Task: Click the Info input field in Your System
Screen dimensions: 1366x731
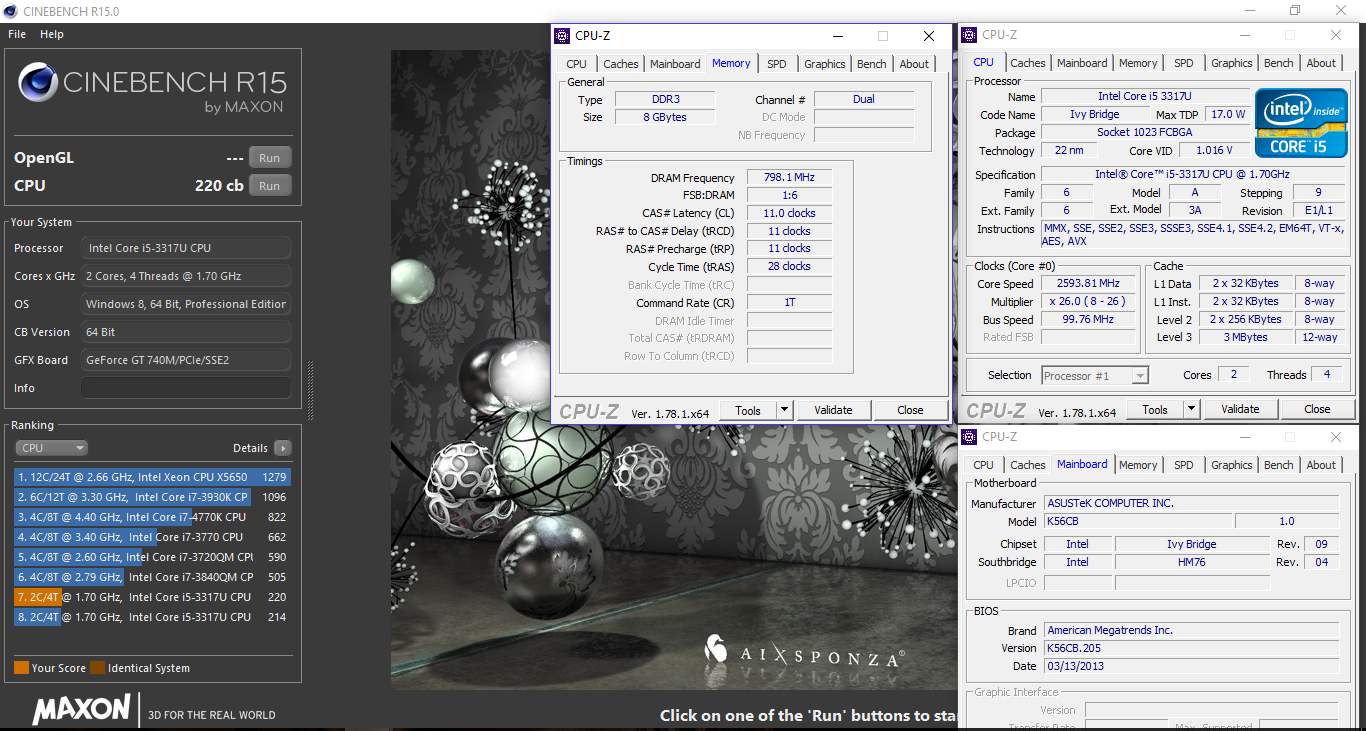Action: [x=186, y=388]
